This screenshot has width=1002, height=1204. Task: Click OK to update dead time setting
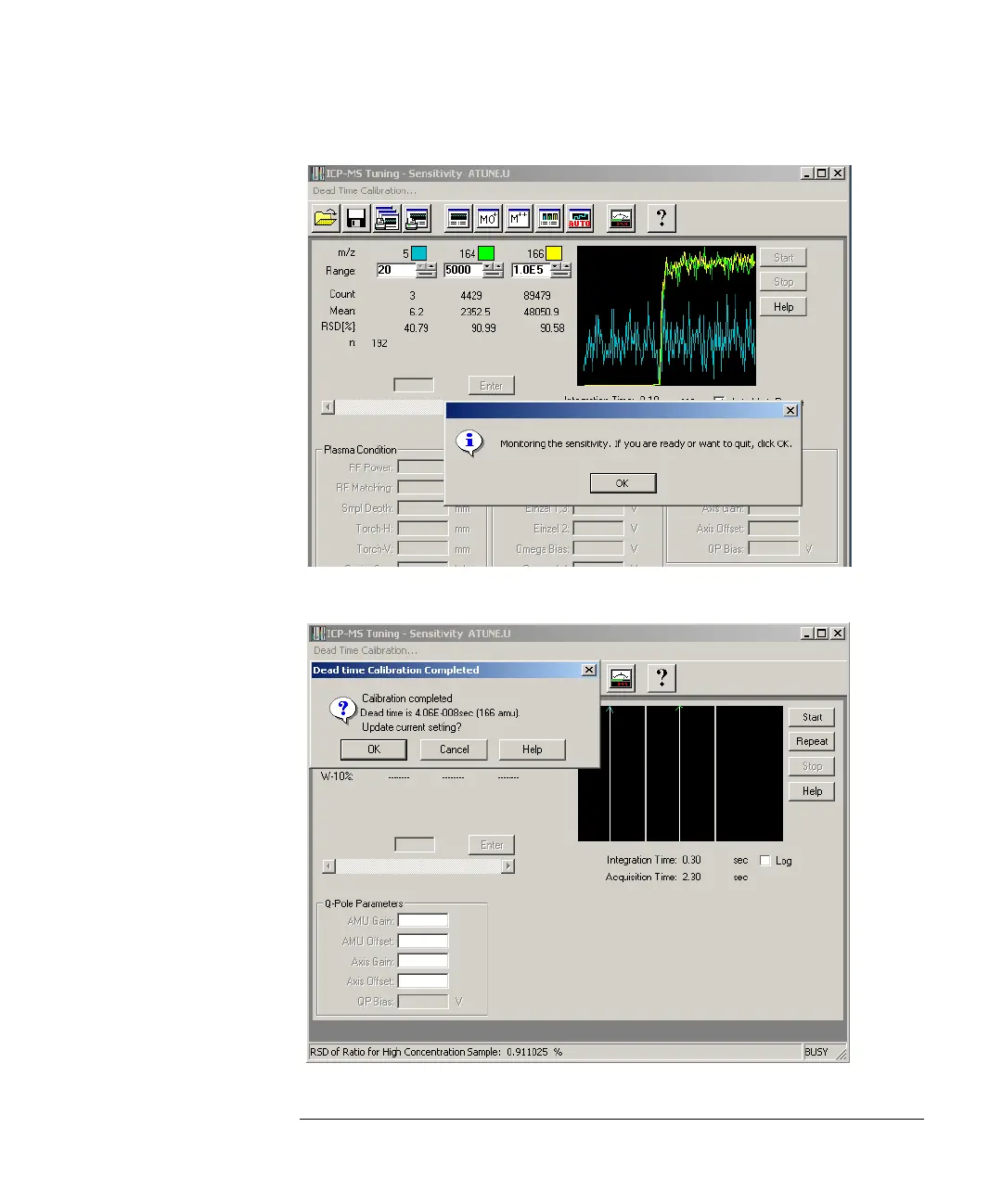[x=374, y=749]
